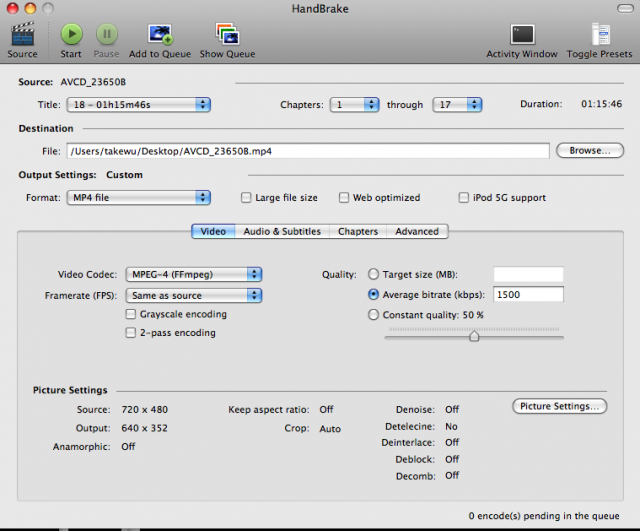Click the Denoise value Off
The height and width of the screenshot is (531, 640).
coord(452,409)
